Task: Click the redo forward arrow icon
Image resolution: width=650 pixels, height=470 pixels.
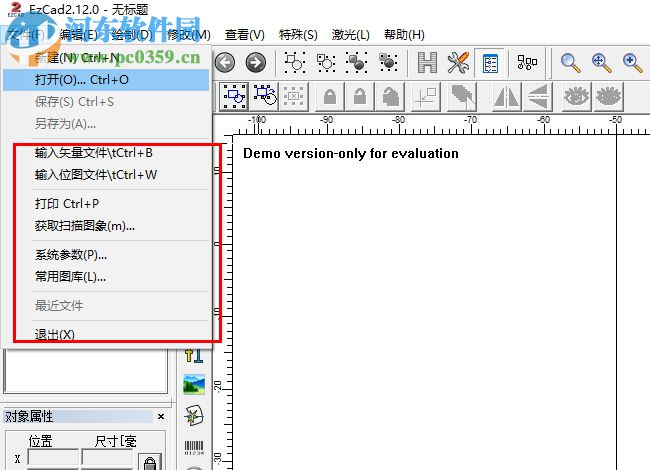Action: pos(256,63)
